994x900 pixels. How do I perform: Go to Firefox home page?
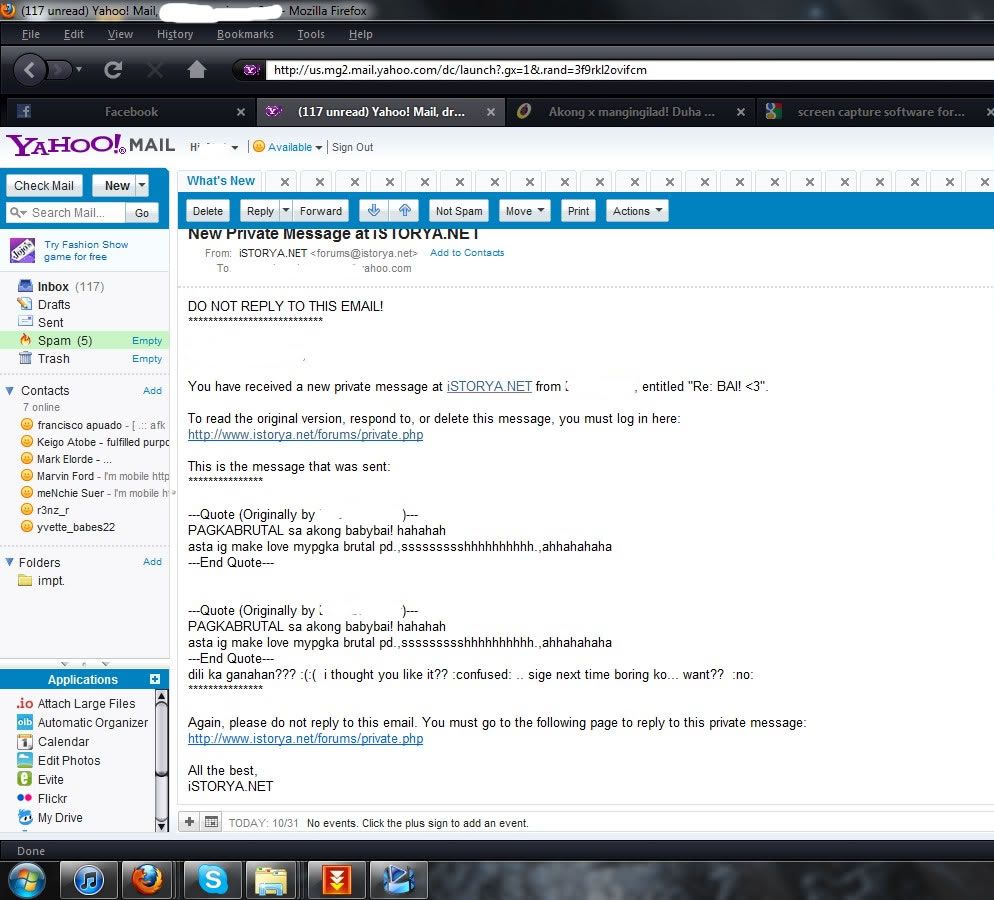[197, 70]
